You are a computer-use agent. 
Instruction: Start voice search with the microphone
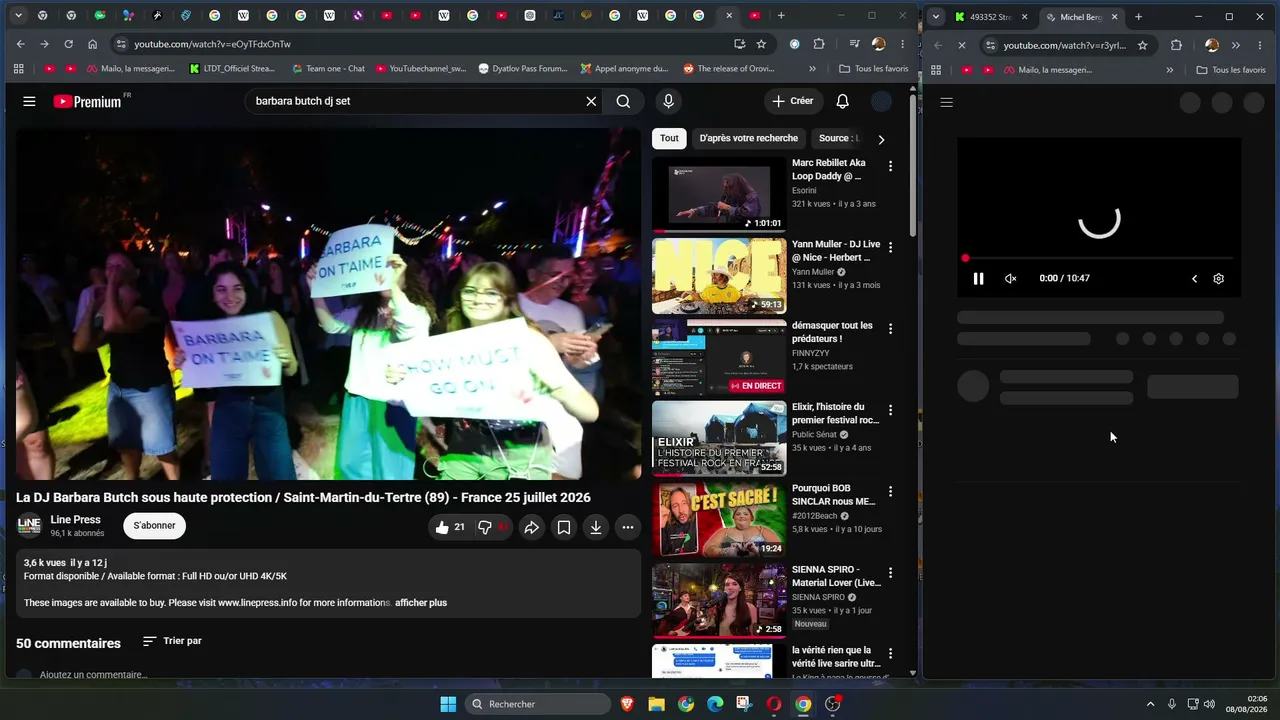[x=668, y=101]
